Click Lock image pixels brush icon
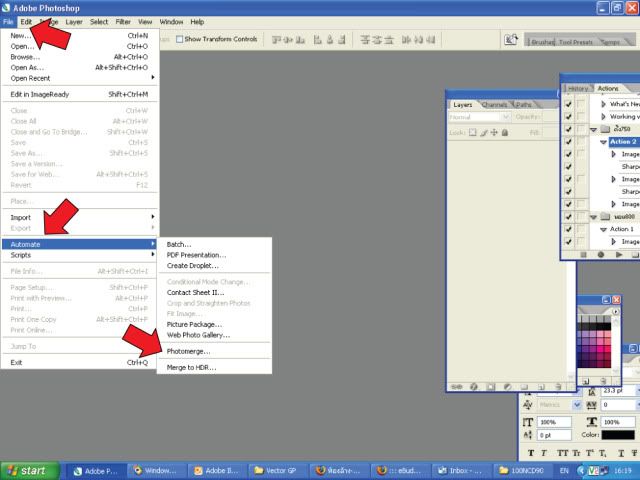Screen dimensions: 640x480 (x=484, y=132)
